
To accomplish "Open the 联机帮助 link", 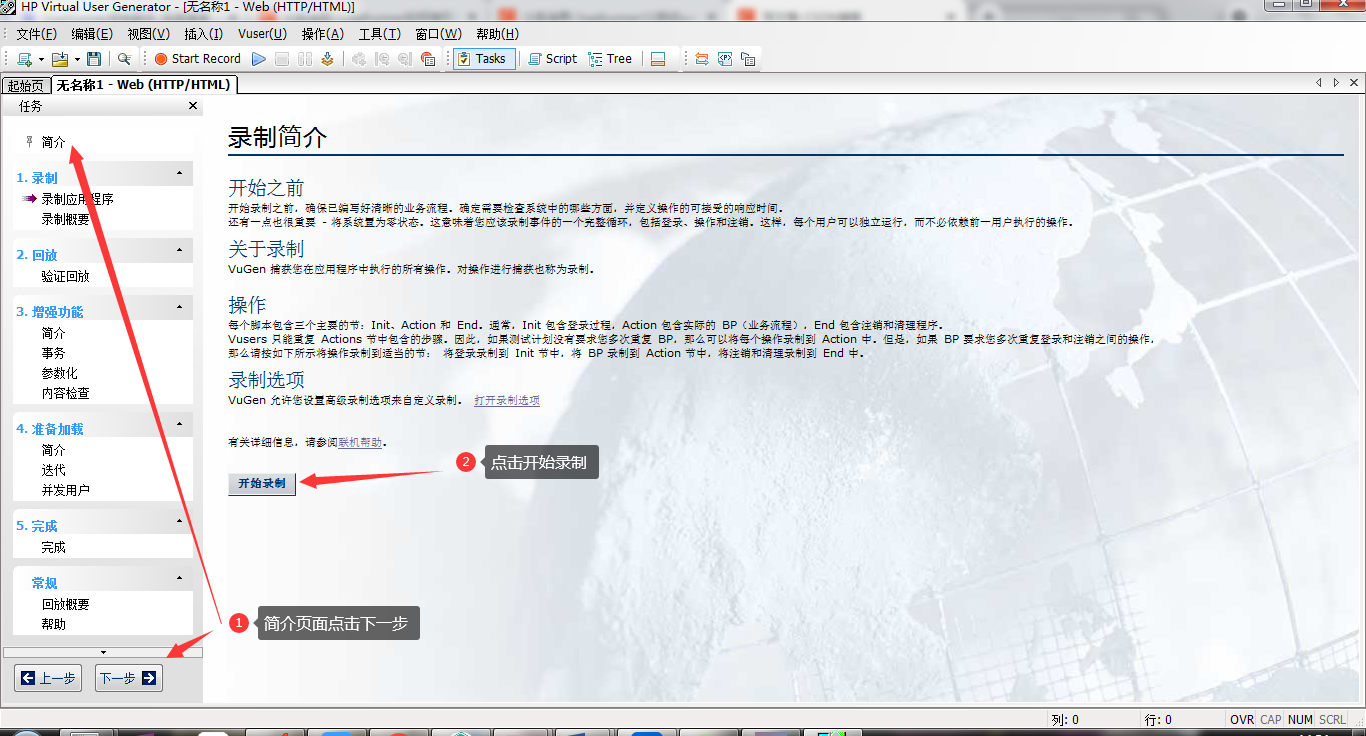I will point(360,442).
